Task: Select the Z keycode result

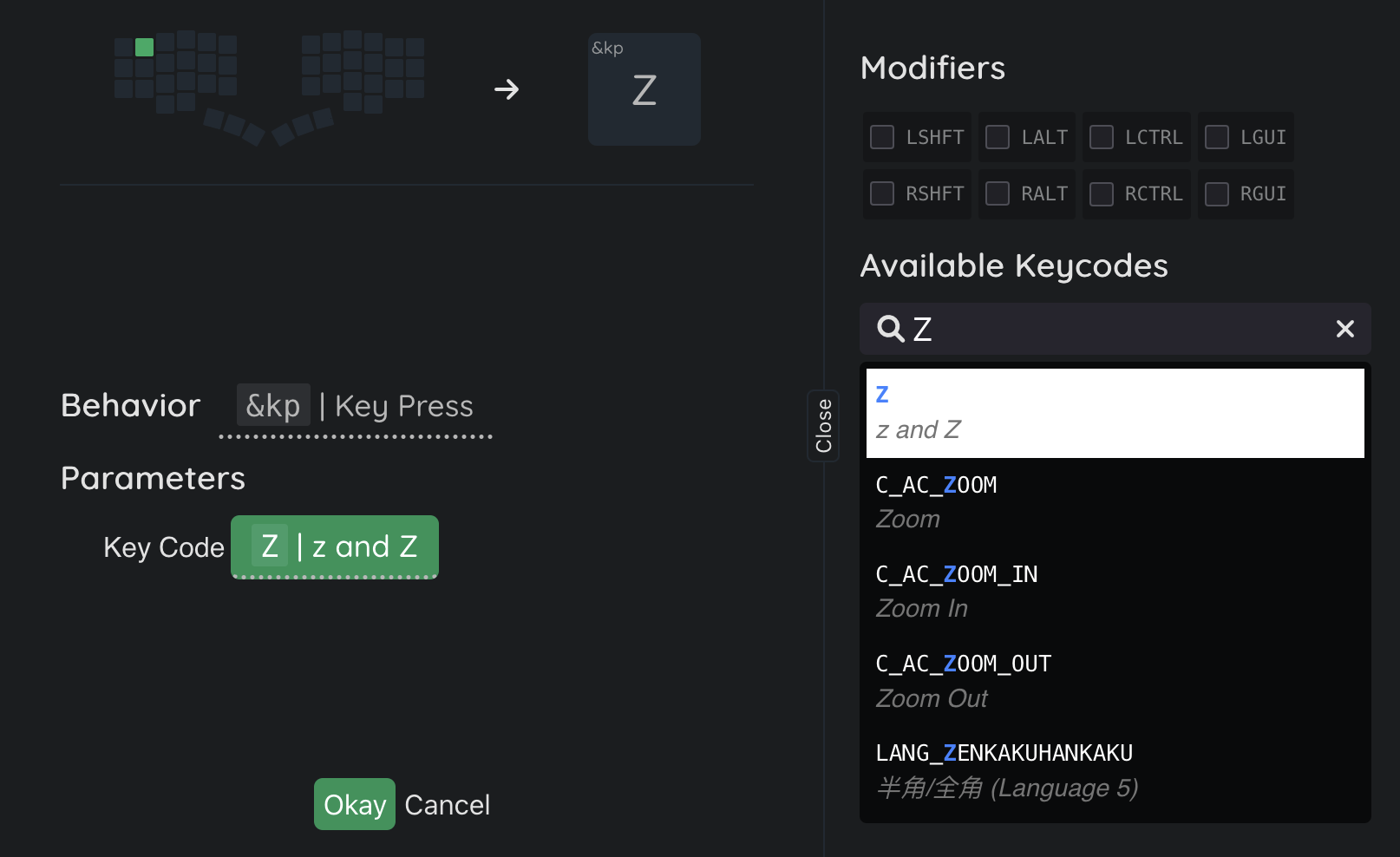Action: (1115, 413)
